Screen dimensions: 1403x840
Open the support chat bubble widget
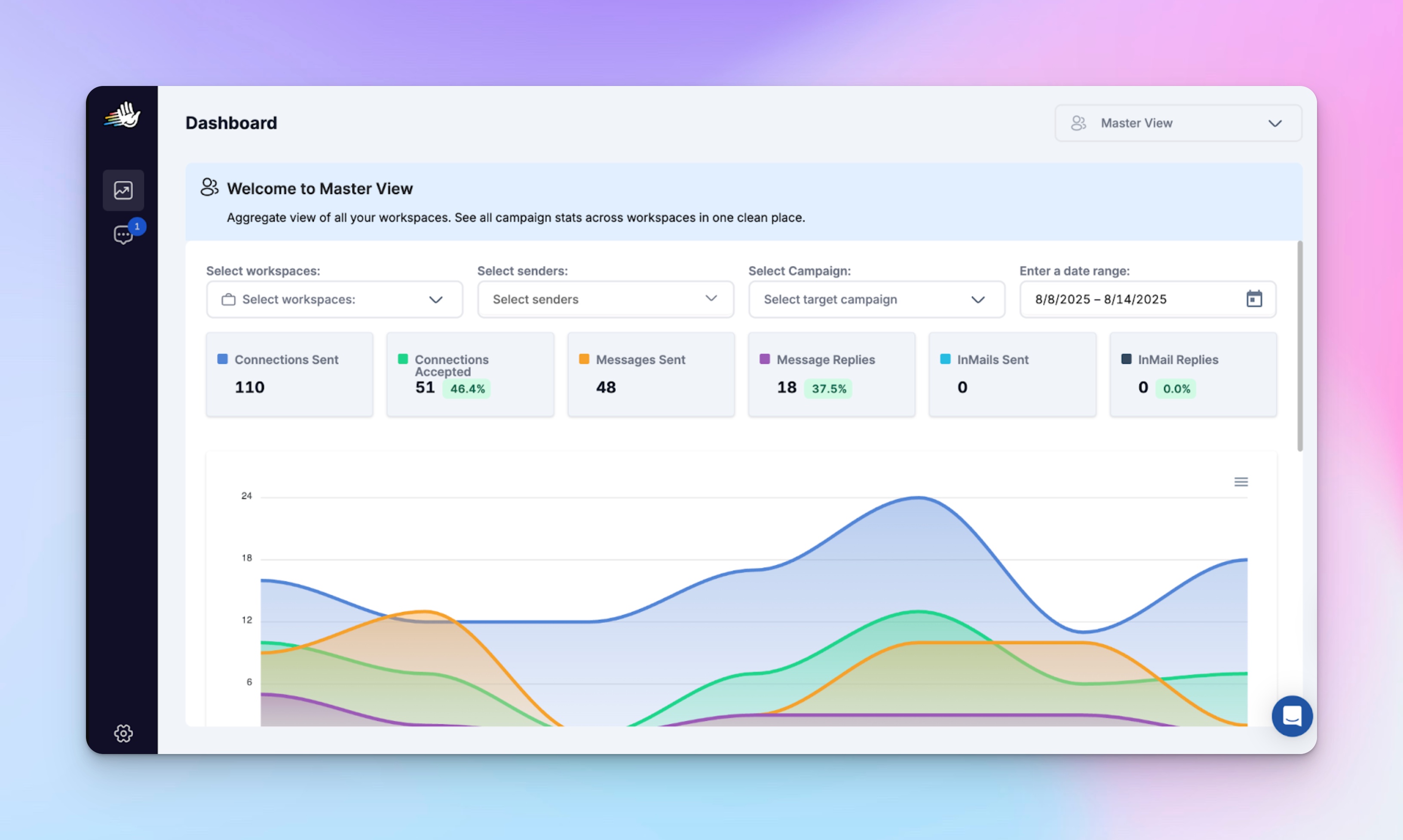coord(1292,716)
